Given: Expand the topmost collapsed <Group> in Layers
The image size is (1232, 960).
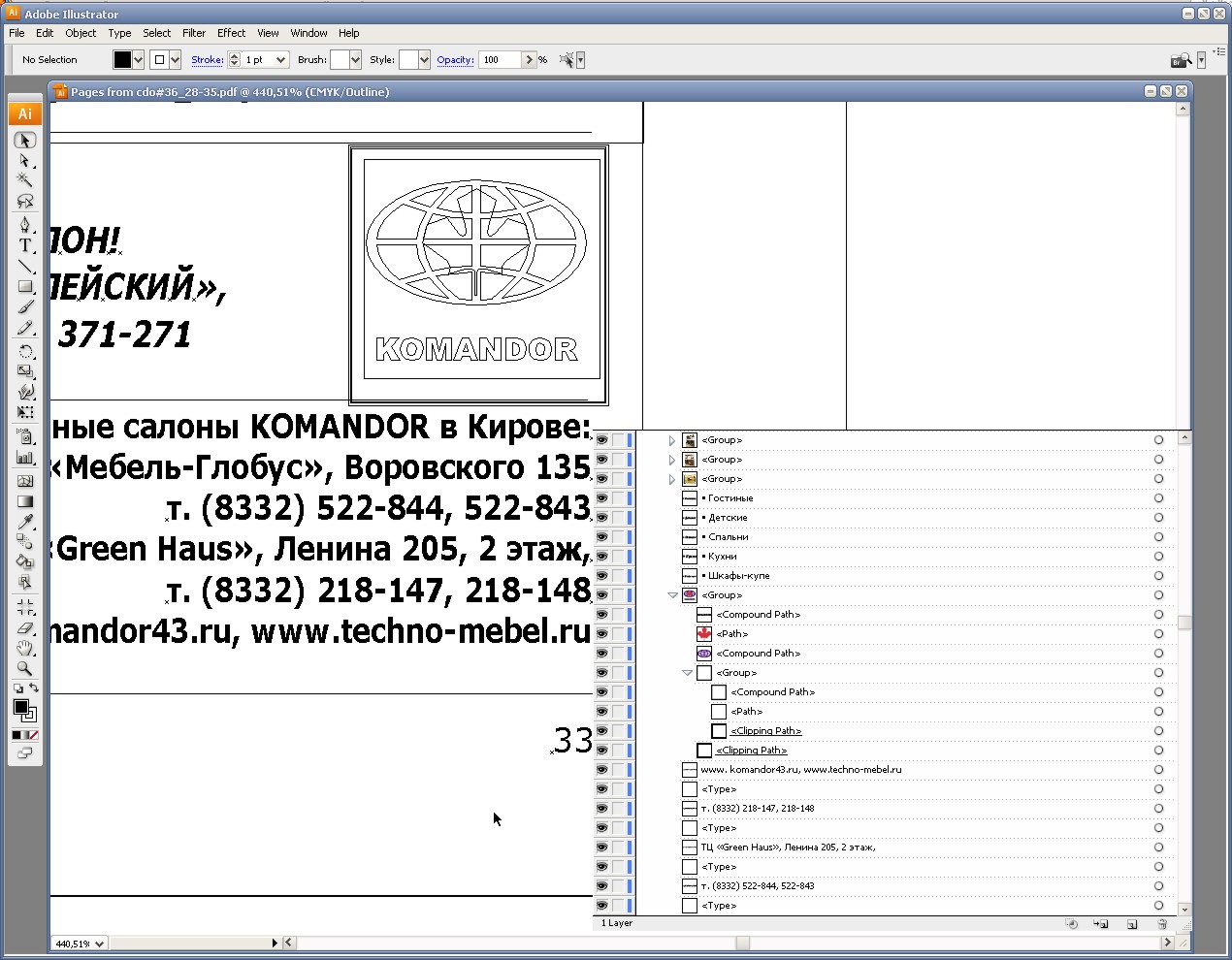Looking at the screenshot, I should click(672, 440).
